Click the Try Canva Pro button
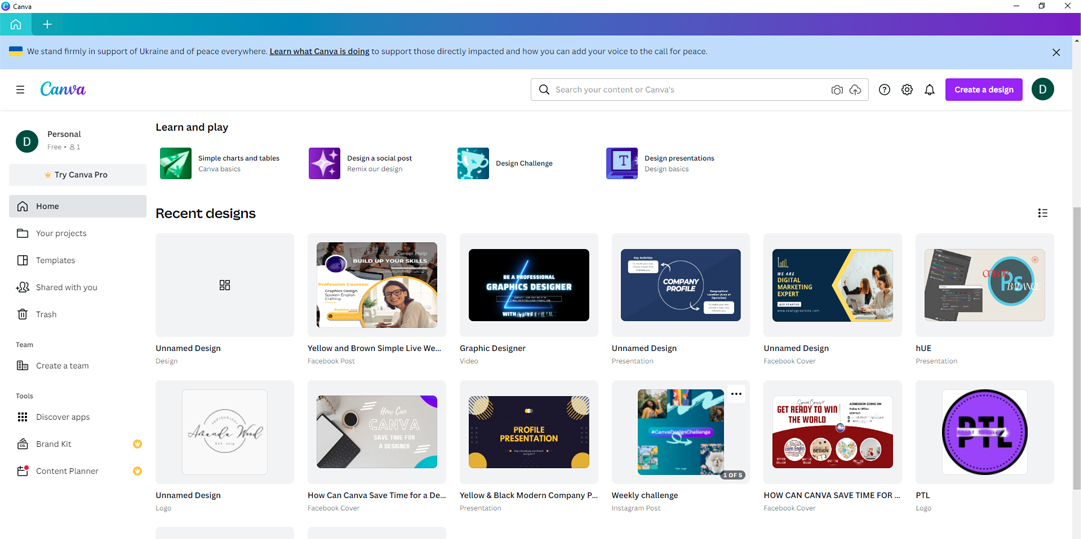The image size is (1081, 539). pos(78,174)
